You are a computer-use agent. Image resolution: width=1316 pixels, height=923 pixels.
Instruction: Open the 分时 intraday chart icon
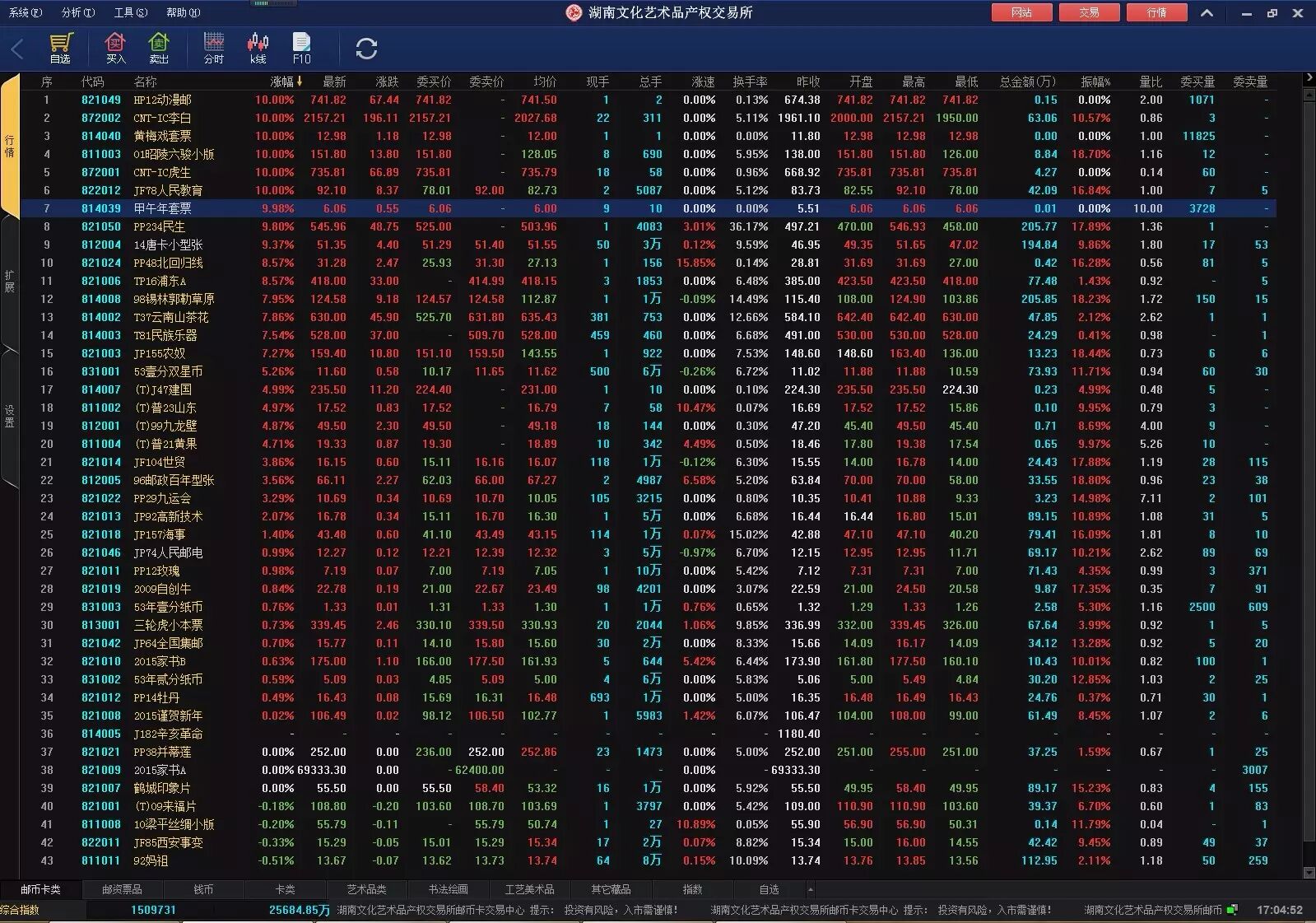point(214,48)
